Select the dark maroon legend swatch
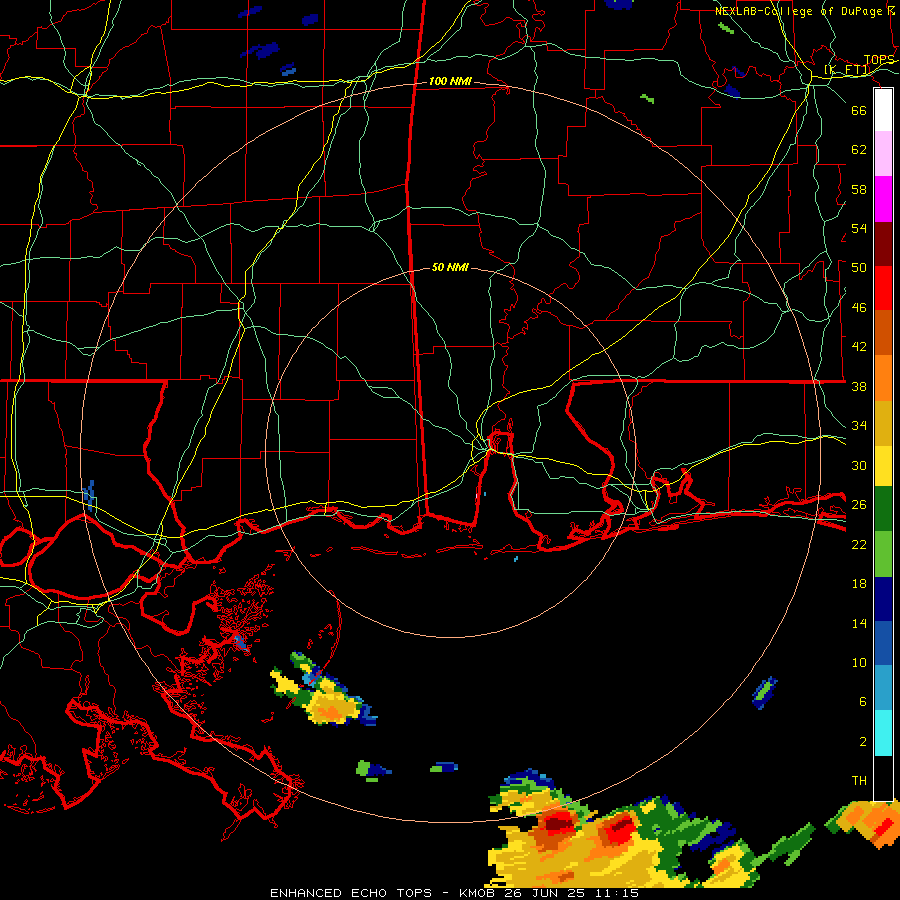Viewport: 900px width, 900px height. (883, 243)
